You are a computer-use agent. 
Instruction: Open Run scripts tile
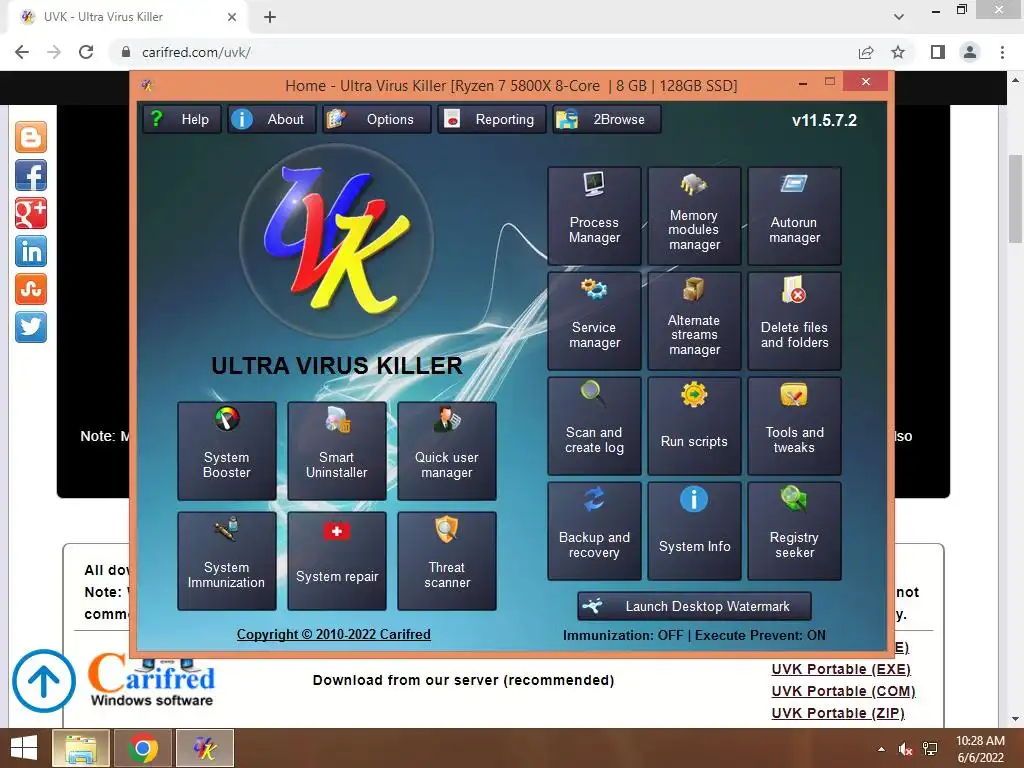694,426
